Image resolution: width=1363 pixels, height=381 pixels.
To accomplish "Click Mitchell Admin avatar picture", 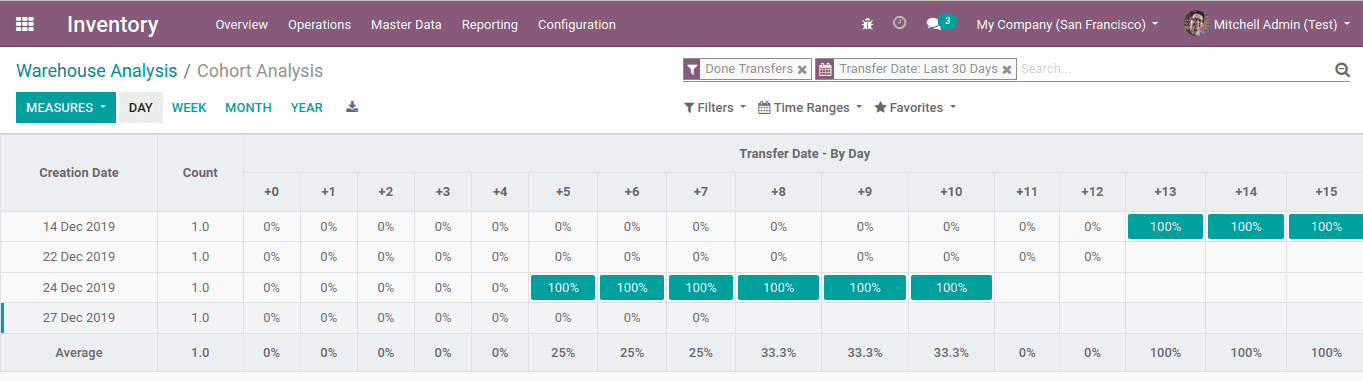I will point(1196,24).
